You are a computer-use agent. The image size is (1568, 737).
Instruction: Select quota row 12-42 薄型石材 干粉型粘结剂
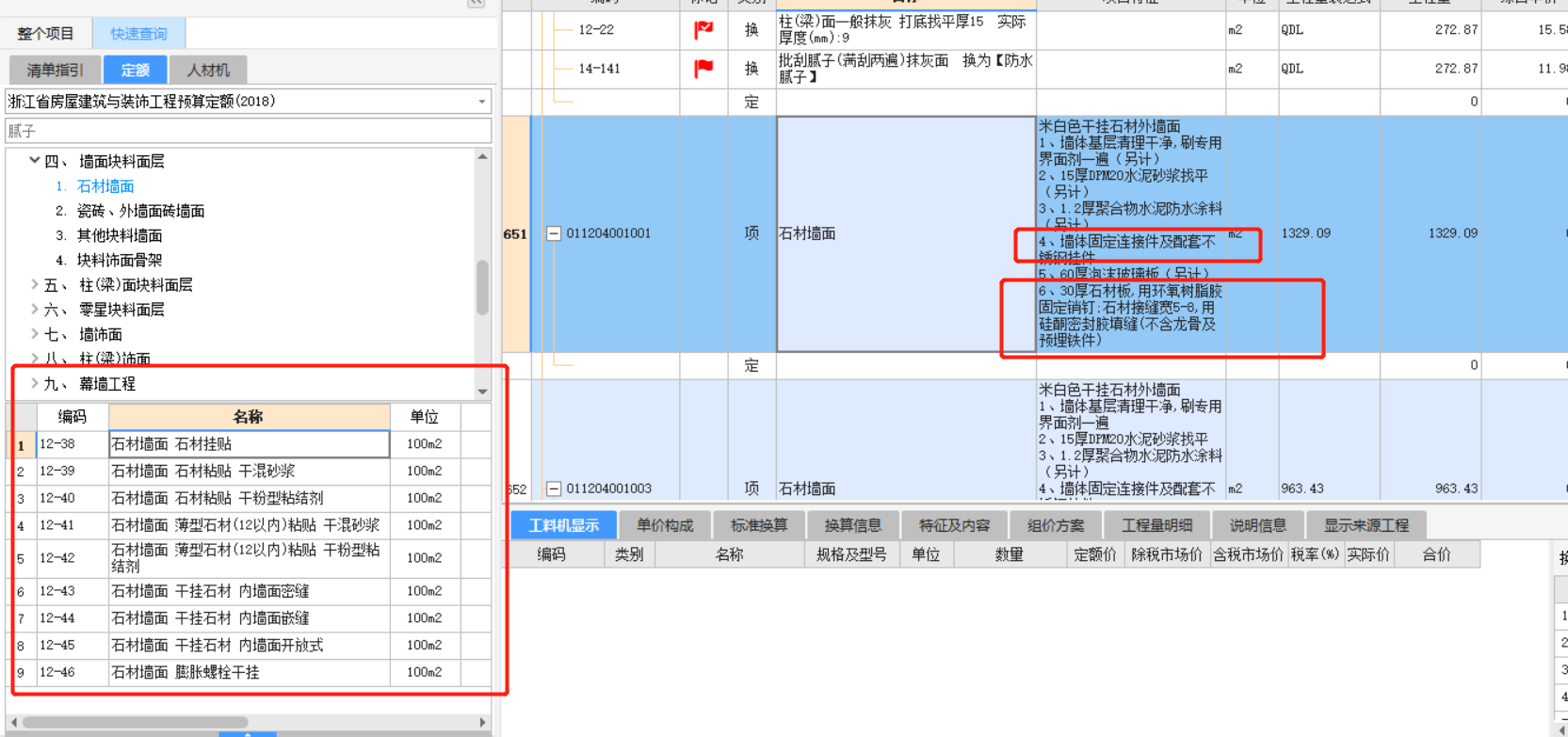250,558
